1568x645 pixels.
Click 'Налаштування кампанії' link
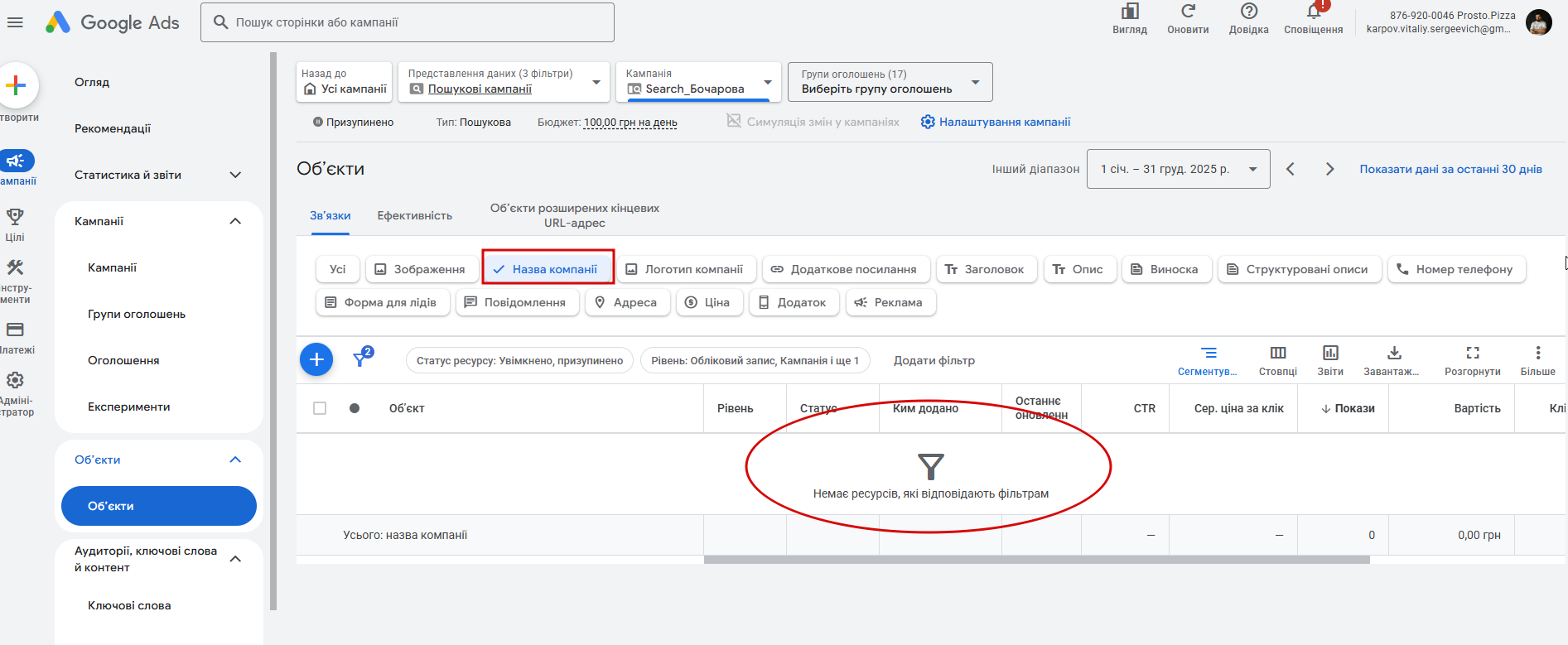(996, 122)
